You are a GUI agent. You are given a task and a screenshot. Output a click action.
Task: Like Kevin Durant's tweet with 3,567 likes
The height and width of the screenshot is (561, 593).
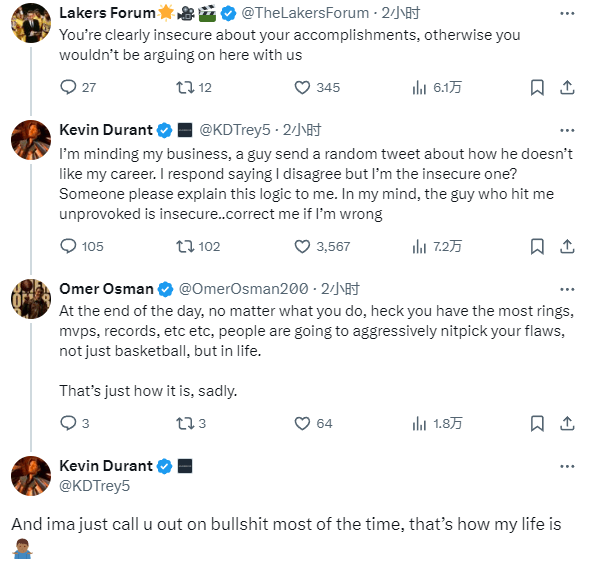pos(302,247)
